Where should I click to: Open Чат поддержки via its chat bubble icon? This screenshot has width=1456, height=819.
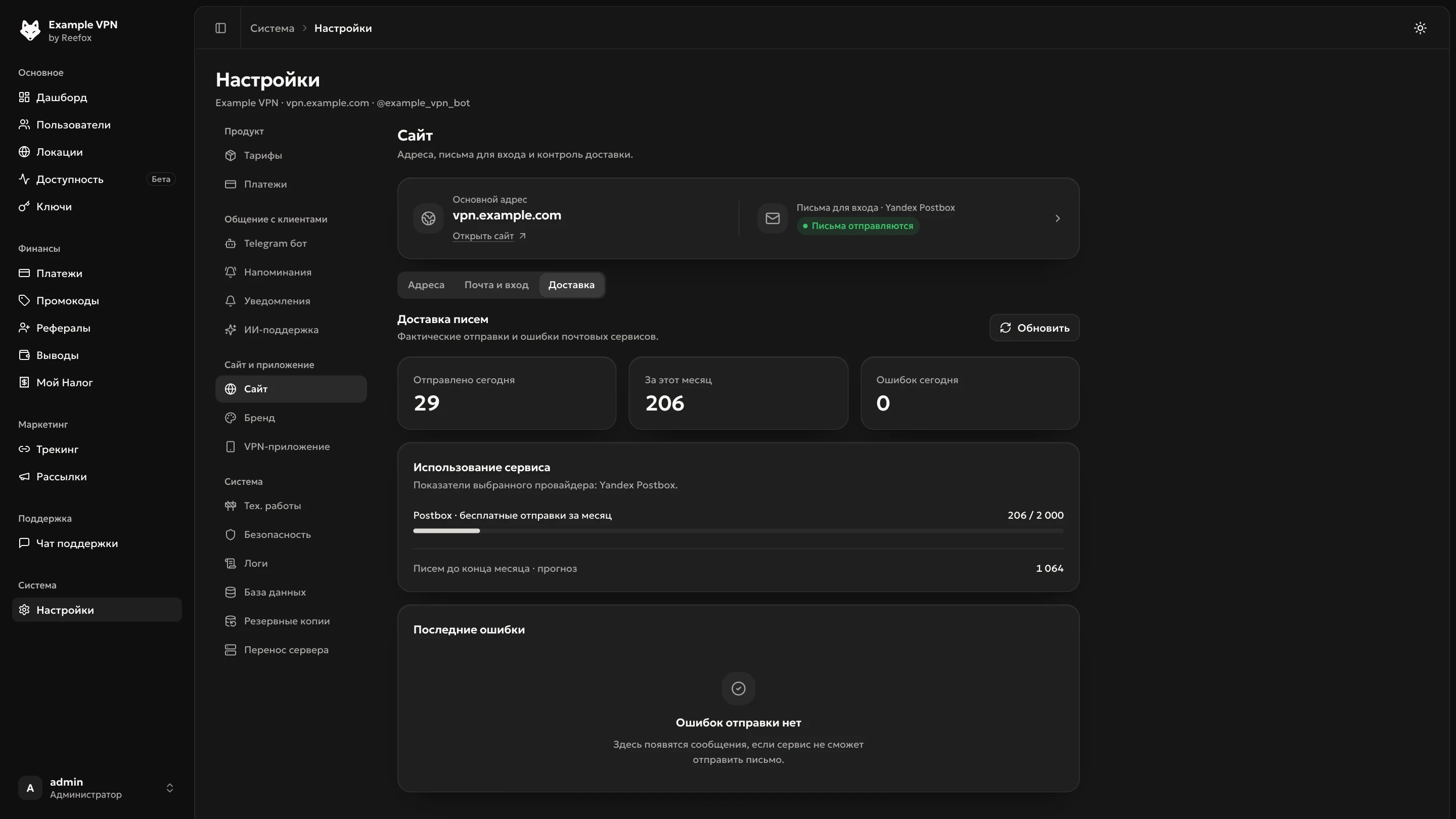tap(24, 543)
